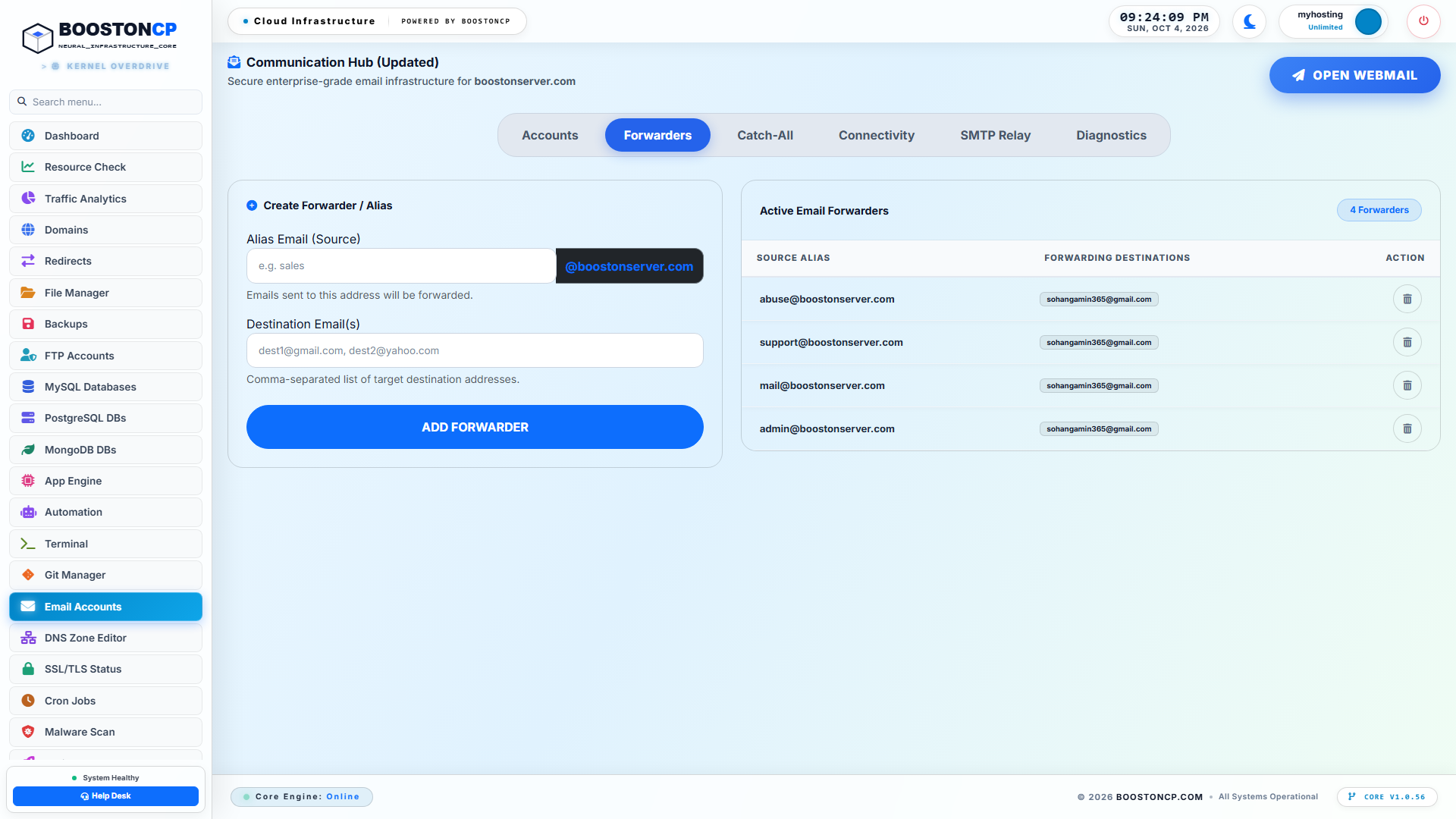Switch to SMTP Relay tab
This screenshot has height=819, width=1456.
[995, 135]
